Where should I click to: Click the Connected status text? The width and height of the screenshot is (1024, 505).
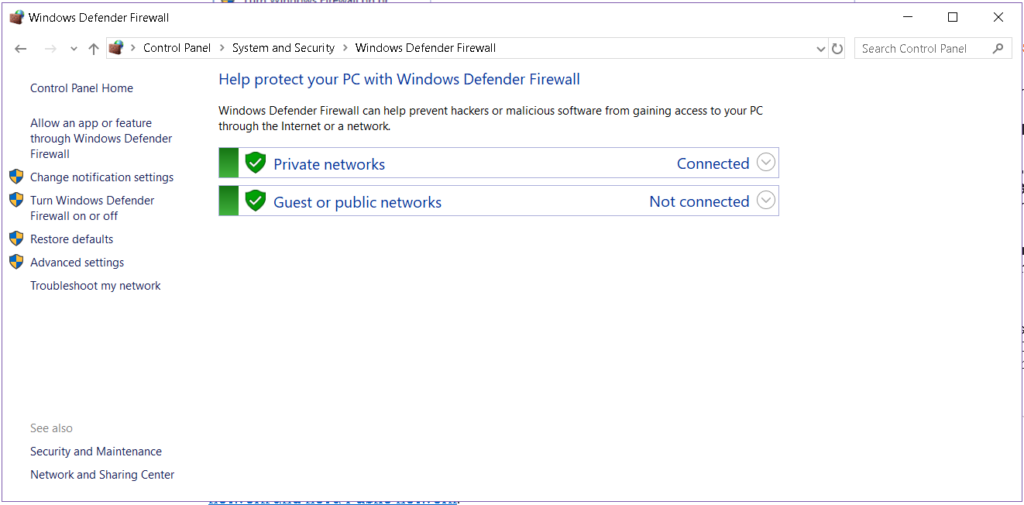tap(713, 163)
